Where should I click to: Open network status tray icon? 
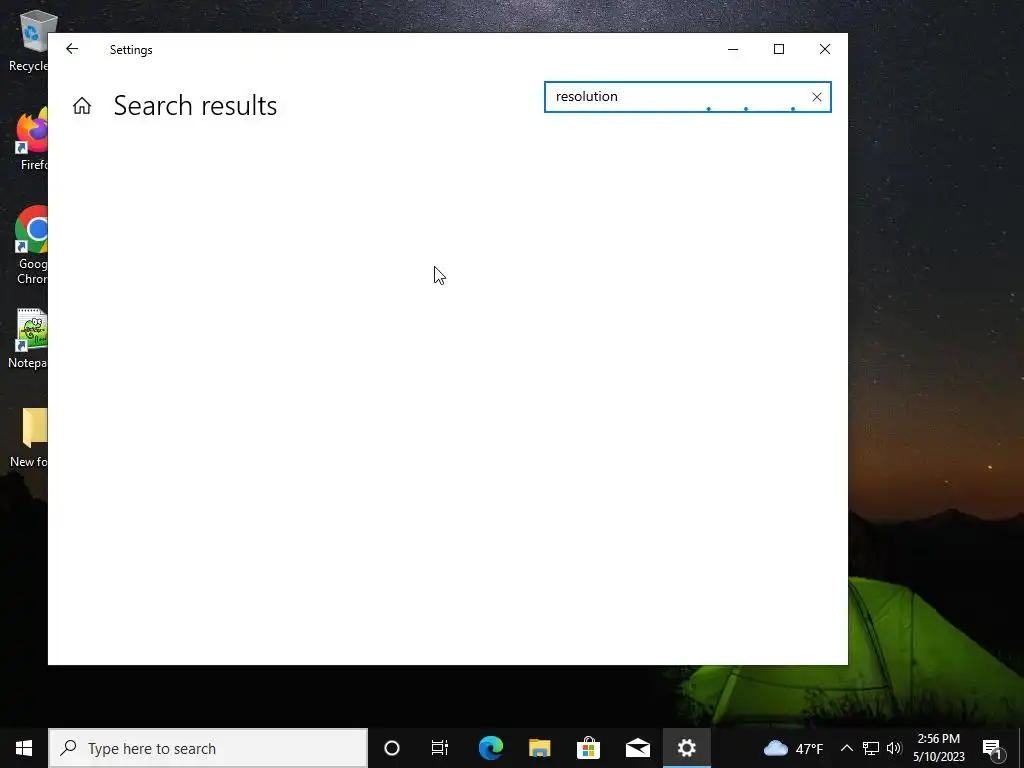point(871,748)
